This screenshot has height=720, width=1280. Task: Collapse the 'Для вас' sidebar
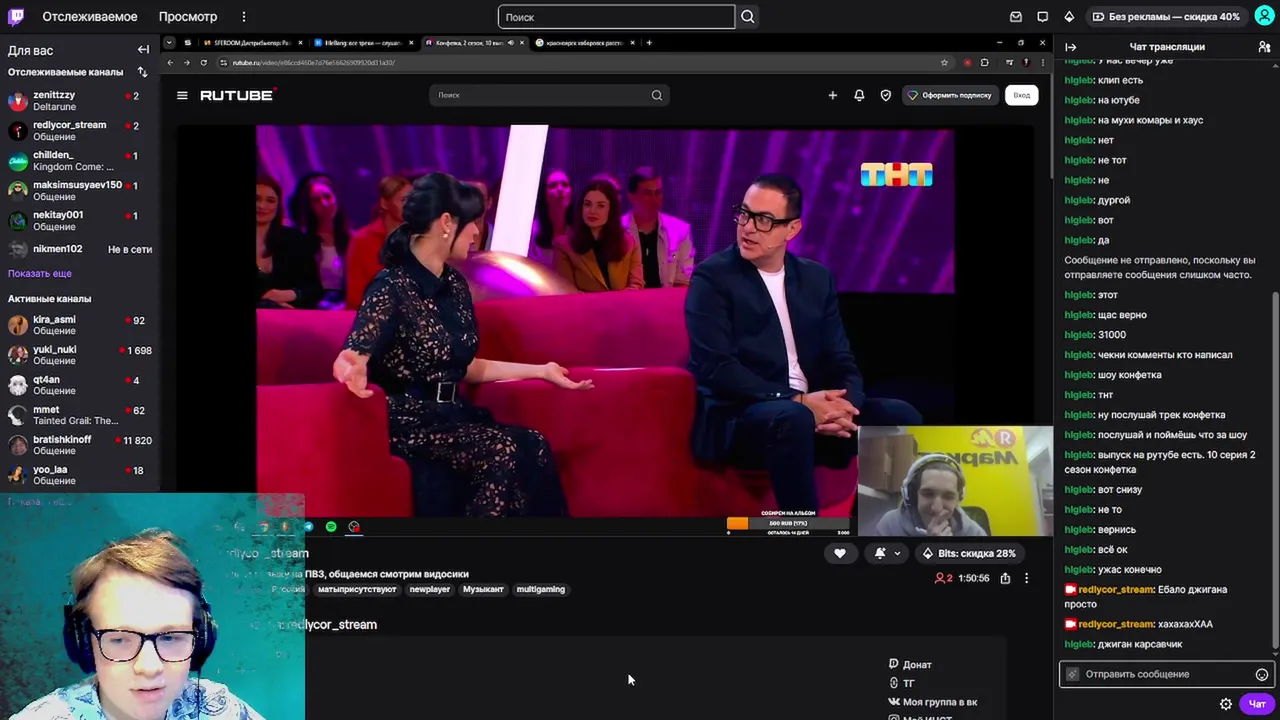143,49
